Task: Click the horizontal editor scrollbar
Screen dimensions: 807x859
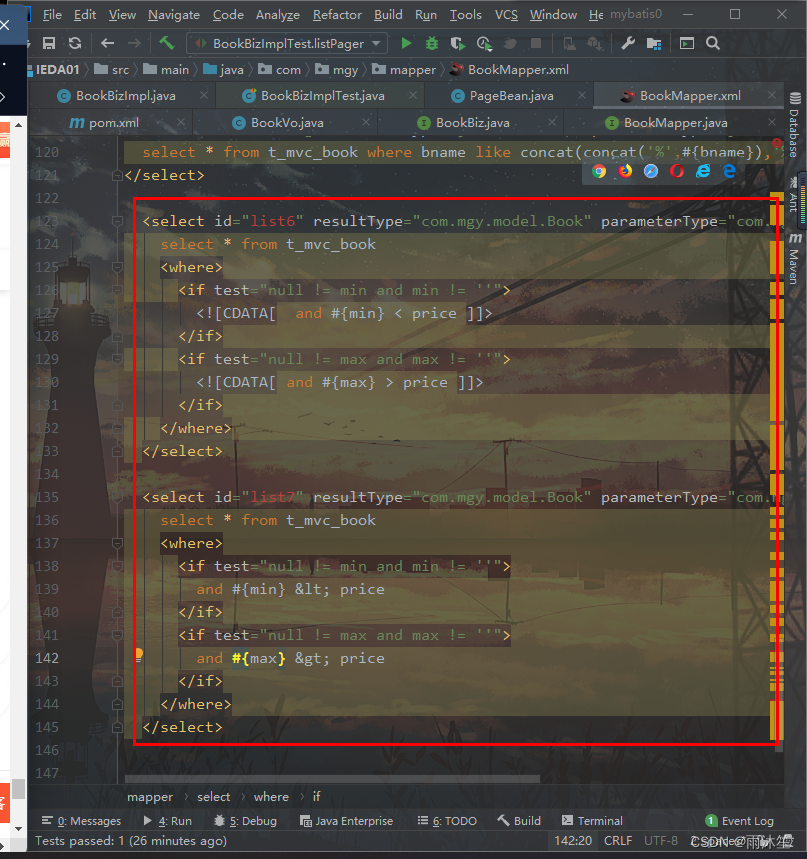Action: click(332, 779)
